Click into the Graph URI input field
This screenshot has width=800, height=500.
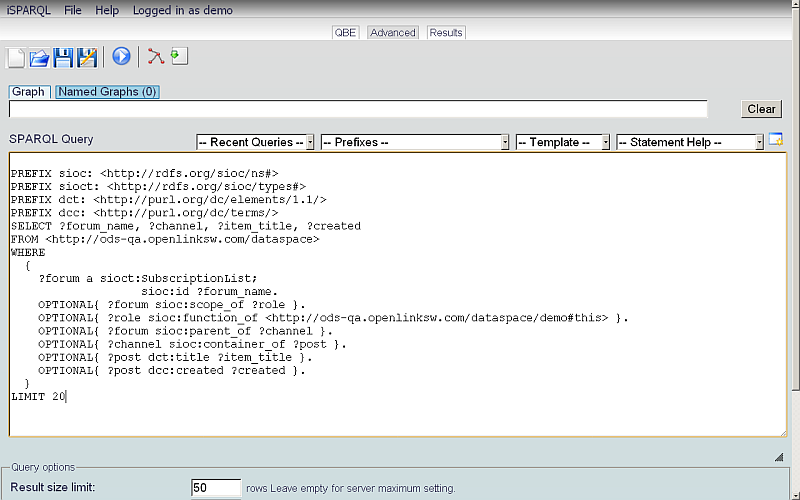pyautogui.click(x=358, y=109)
